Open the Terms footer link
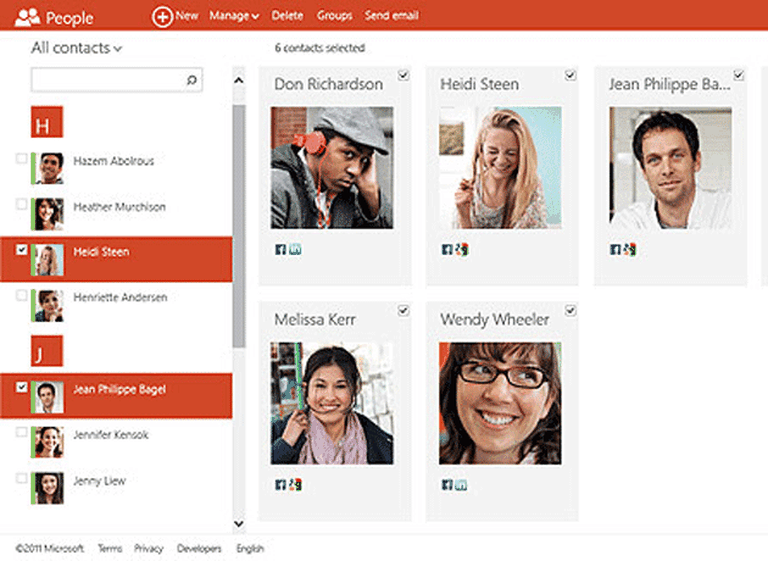 110,548
